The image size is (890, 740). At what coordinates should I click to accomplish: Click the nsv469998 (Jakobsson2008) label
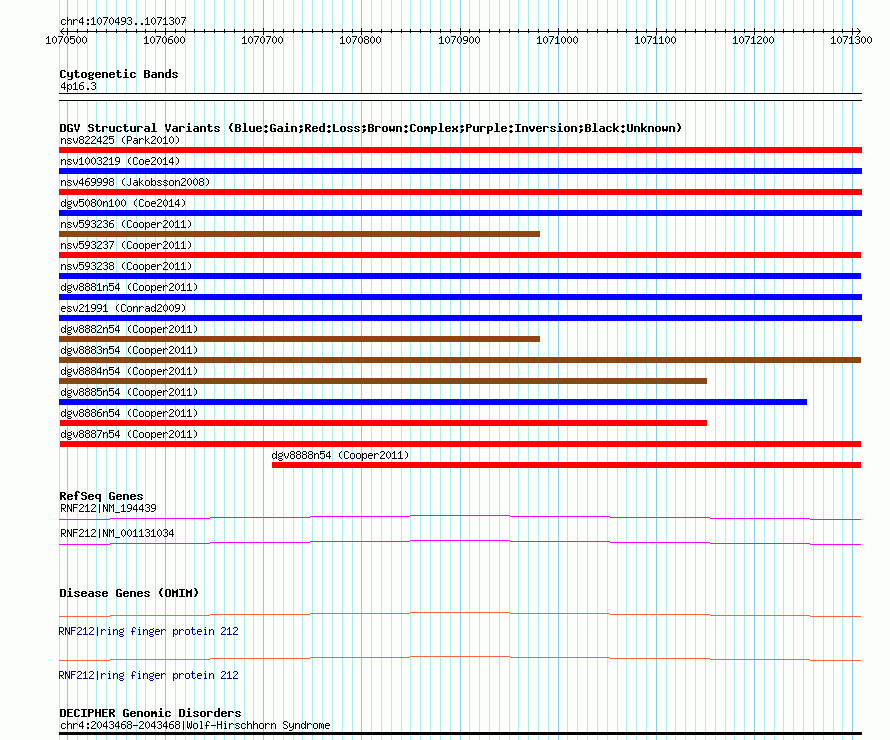tap(135, 182)
